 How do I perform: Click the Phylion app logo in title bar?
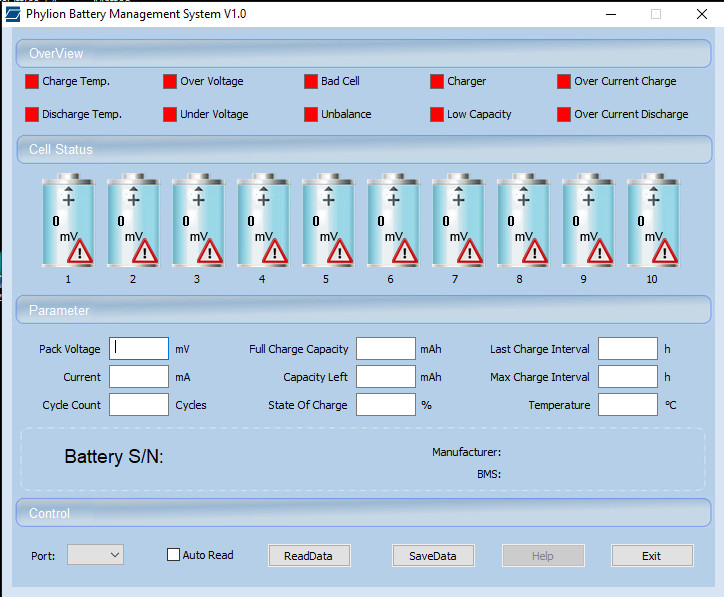point(12,14)
